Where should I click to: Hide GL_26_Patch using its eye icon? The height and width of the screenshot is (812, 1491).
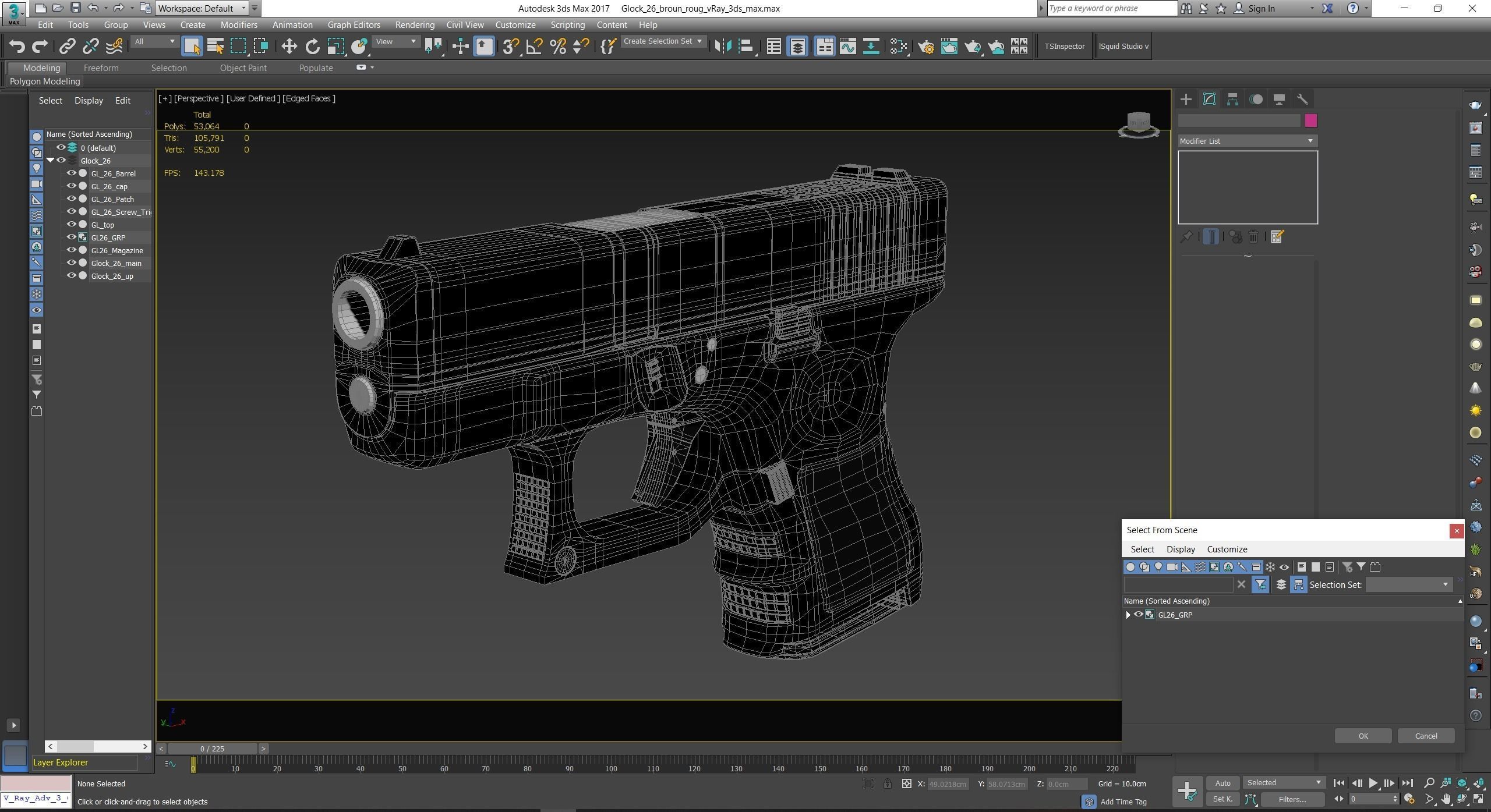pyautogui.click(x=71, y=198)
